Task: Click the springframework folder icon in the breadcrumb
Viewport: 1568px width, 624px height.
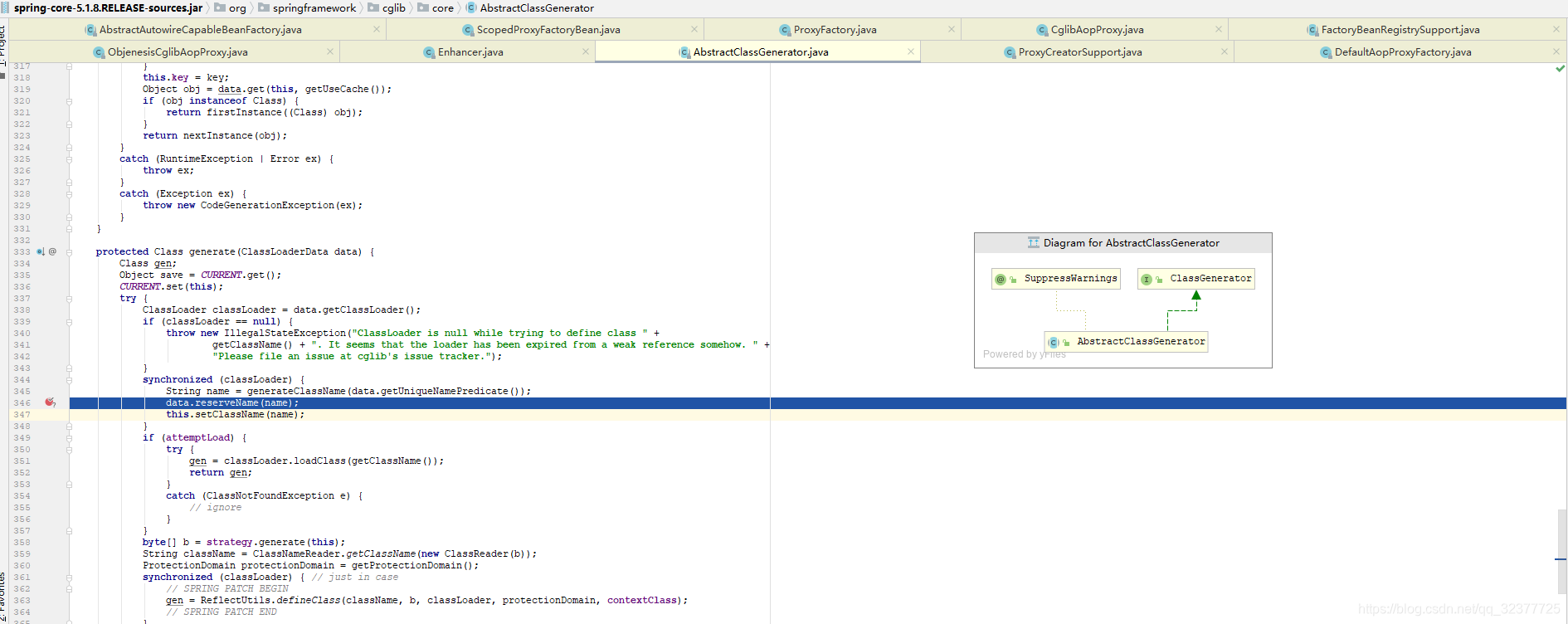Action: [x=264, y=7]
